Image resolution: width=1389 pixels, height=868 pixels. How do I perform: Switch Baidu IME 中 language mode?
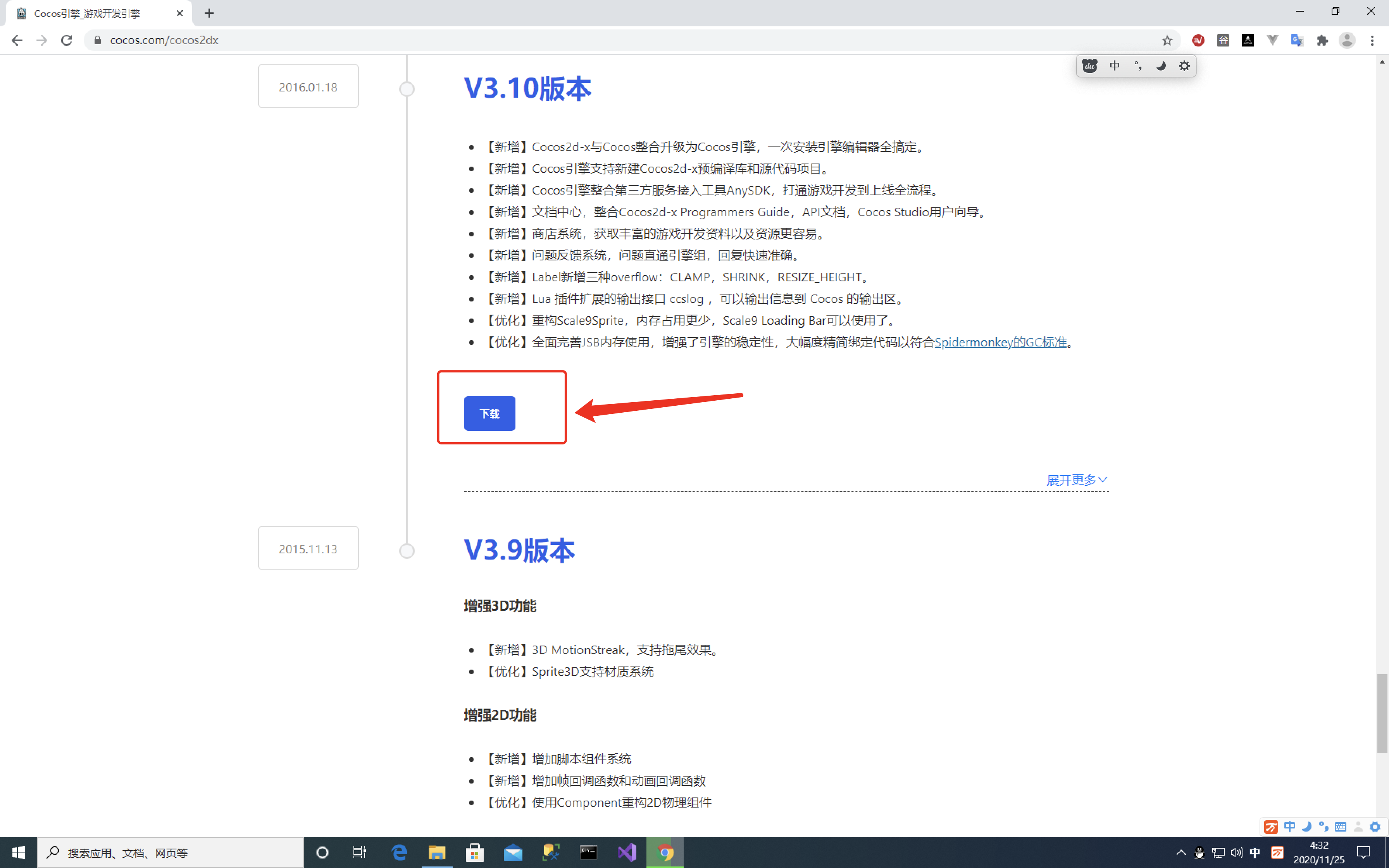[1114, 66]
